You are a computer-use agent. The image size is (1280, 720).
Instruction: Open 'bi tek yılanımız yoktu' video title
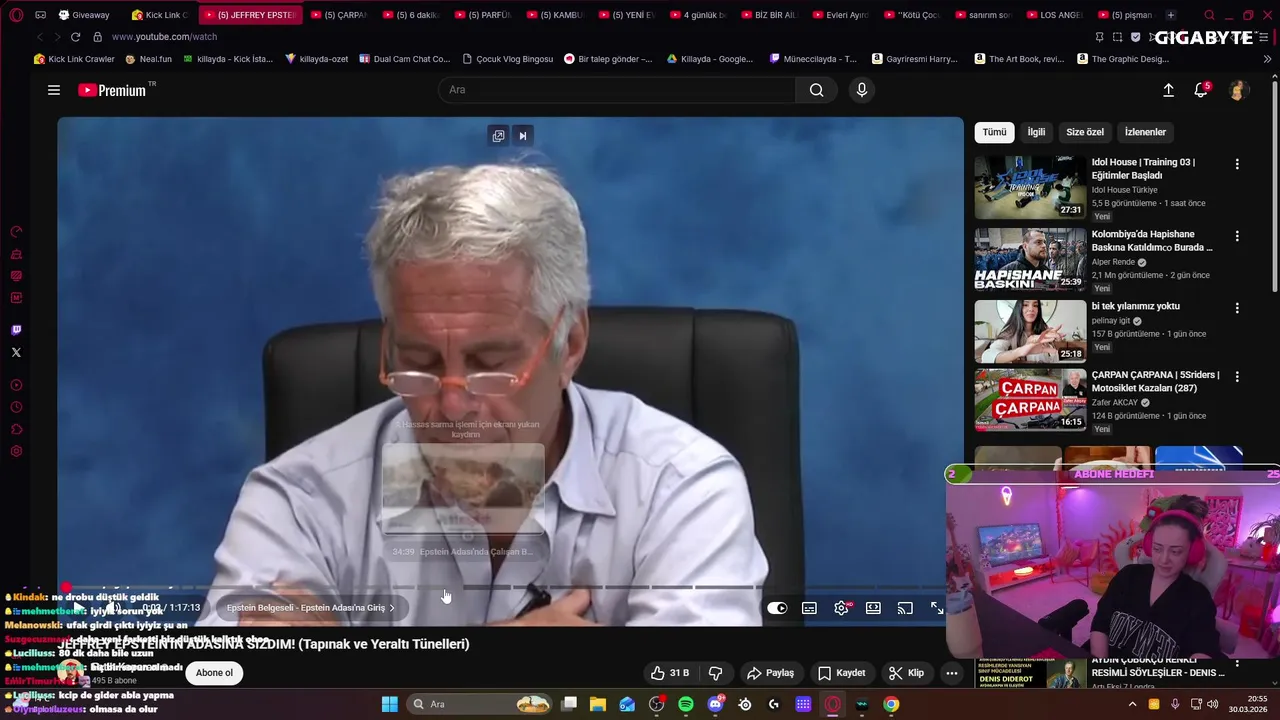[1135, 306]
